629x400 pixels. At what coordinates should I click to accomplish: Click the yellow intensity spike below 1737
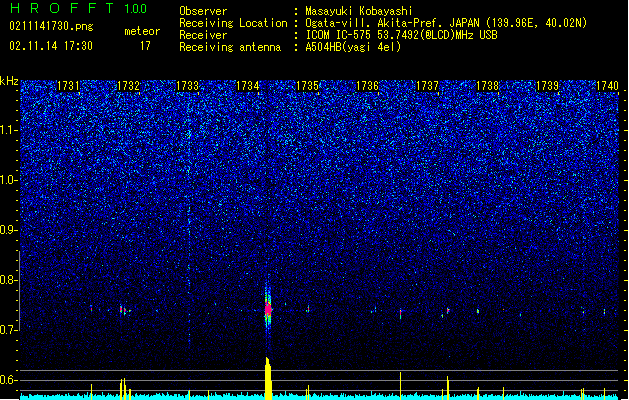[448, 388]
